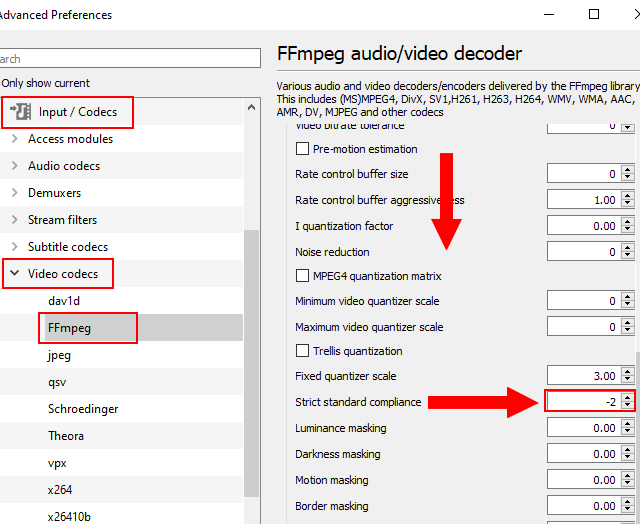640x524 pixels.
Task: Increase I quantization factor value
Action: (628, 222)
